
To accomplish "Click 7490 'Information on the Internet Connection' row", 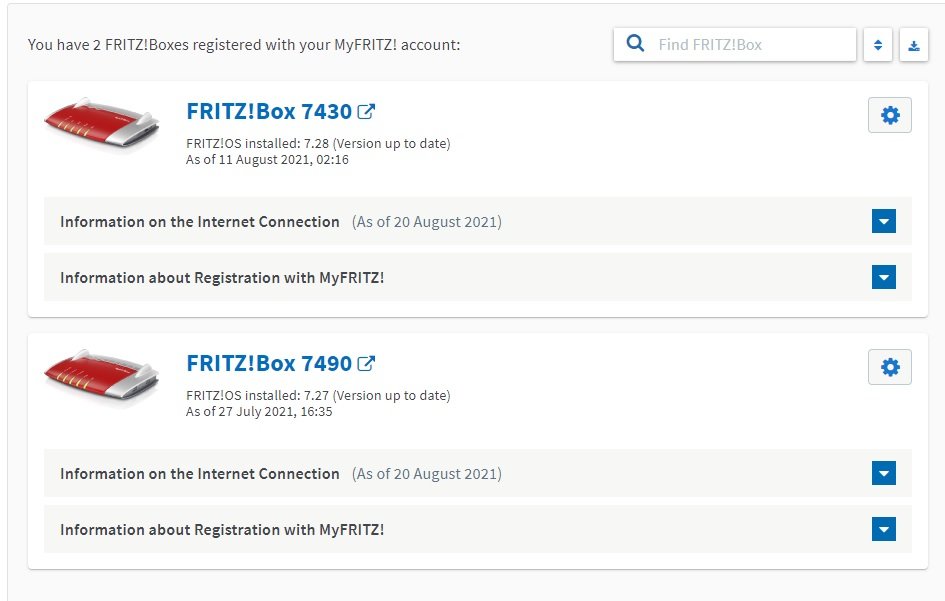I will click(477, 473).
